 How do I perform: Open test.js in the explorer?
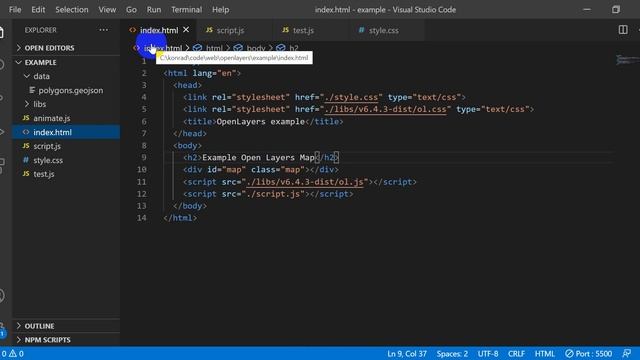click(x=66, y=174)
